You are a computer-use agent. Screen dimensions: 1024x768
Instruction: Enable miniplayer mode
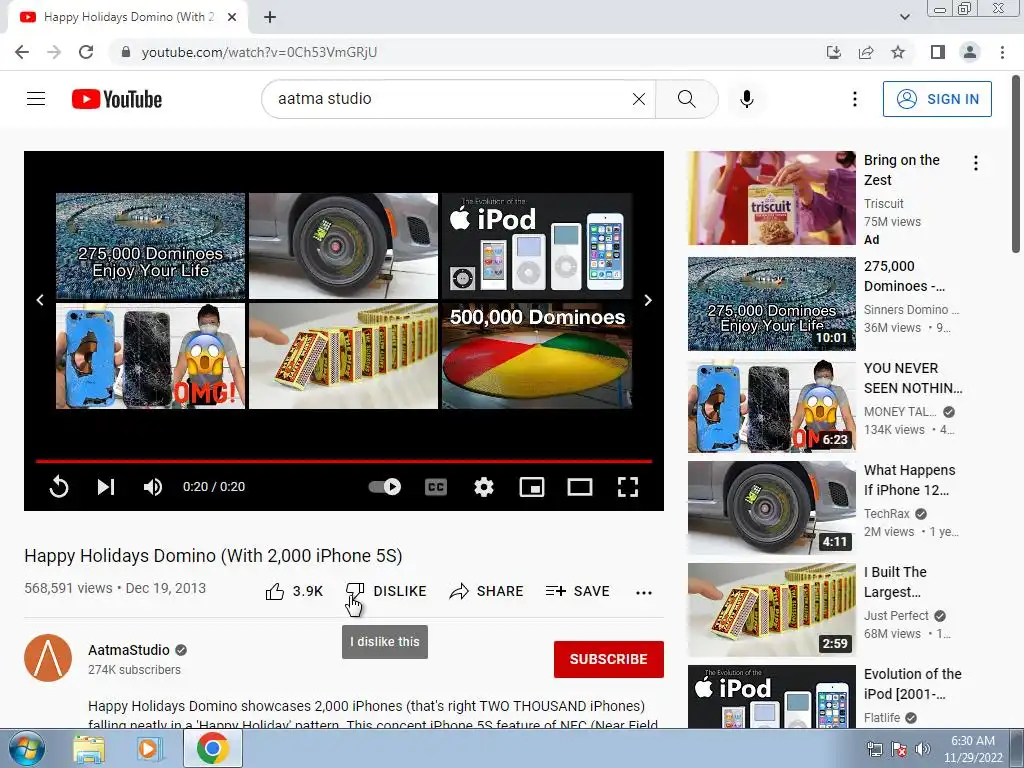pyautogui.click(x=532, y=487)
